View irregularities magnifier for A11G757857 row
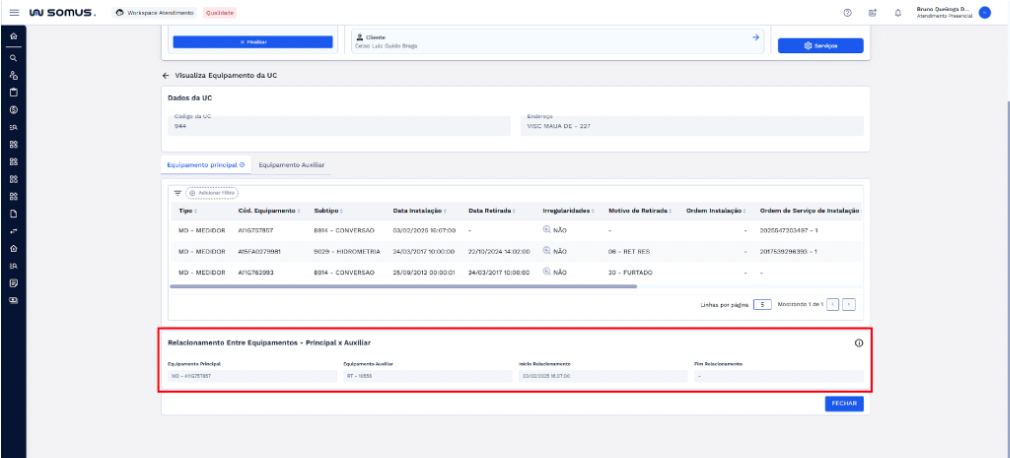Viewport: 1010px width, 458px height. [x=547, y=230]
